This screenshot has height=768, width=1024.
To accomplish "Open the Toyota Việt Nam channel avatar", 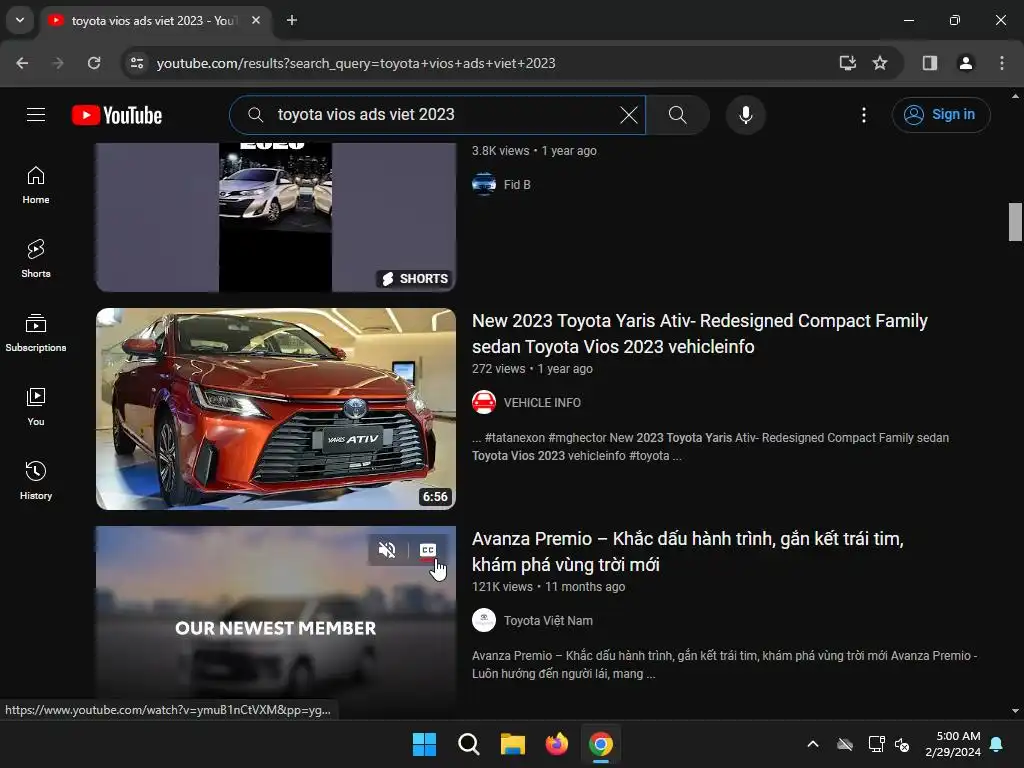I will pyautogui.click(x=484, y=620).
